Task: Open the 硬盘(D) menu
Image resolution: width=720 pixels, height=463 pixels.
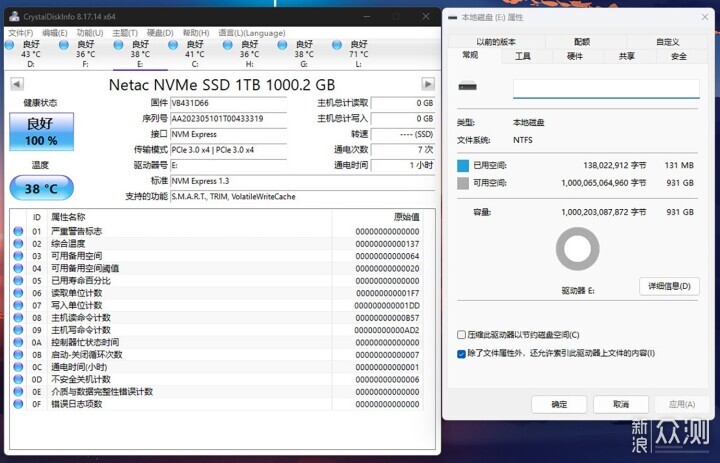Action: tap(160, 33)
